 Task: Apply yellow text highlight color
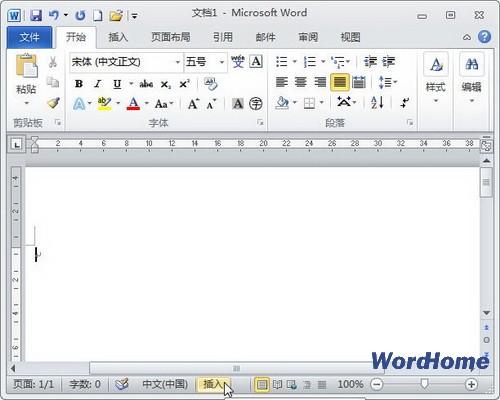(x=104, y=104)
